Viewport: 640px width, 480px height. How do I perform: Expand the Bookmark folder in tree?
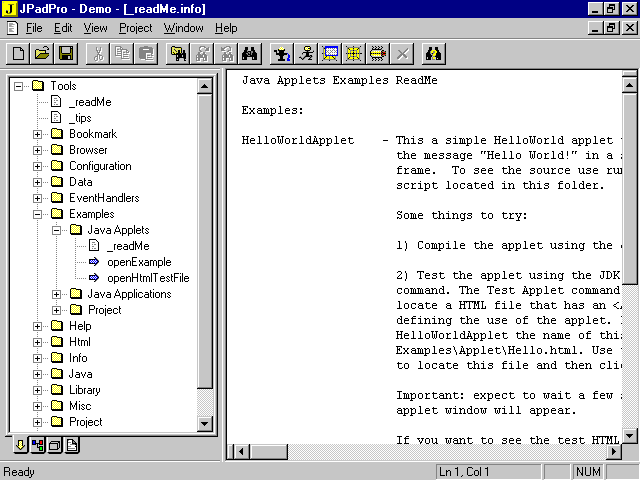pyautogui.click(x=38, y=134)
